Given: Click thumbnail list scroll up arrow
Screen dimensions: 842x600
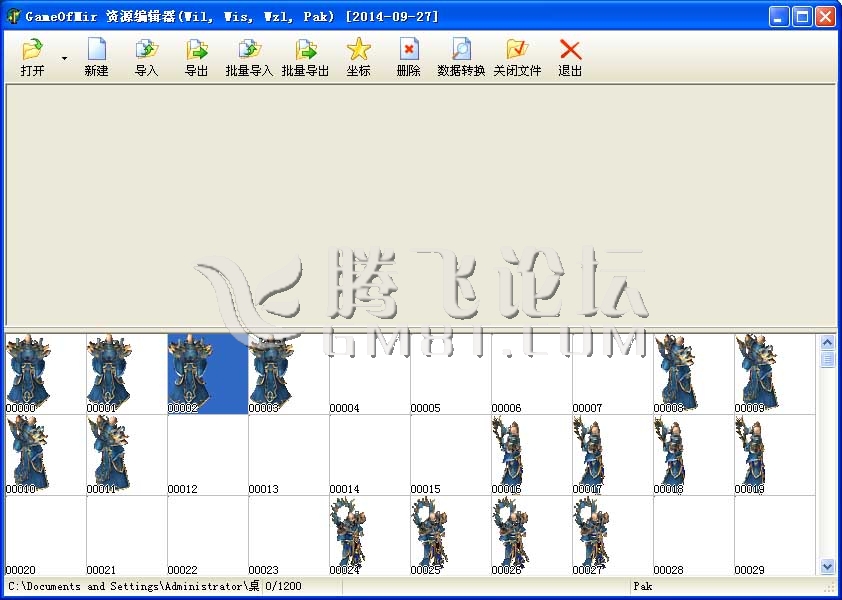Looking at the screenshot, I should point(828,342).
